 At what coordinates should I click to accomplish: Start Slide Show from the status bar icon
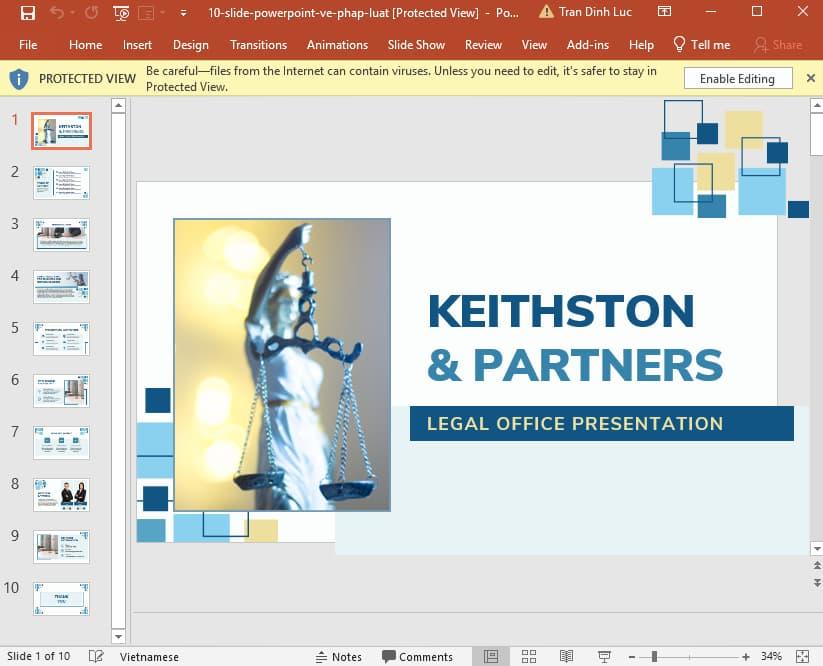point(604,656)
